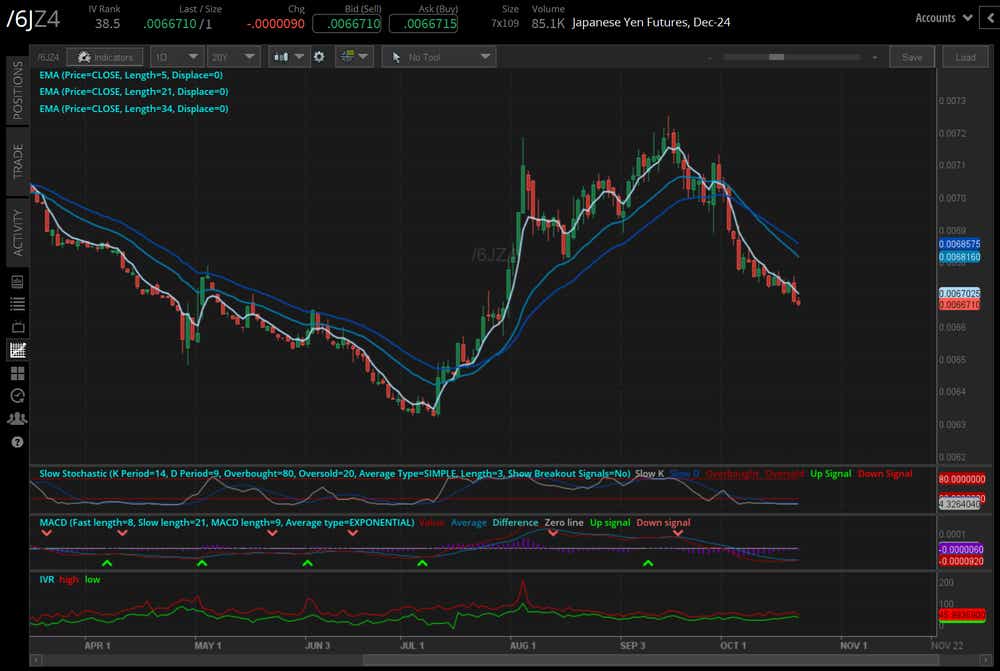Open the chart view in sidebar

pos(17,350)
